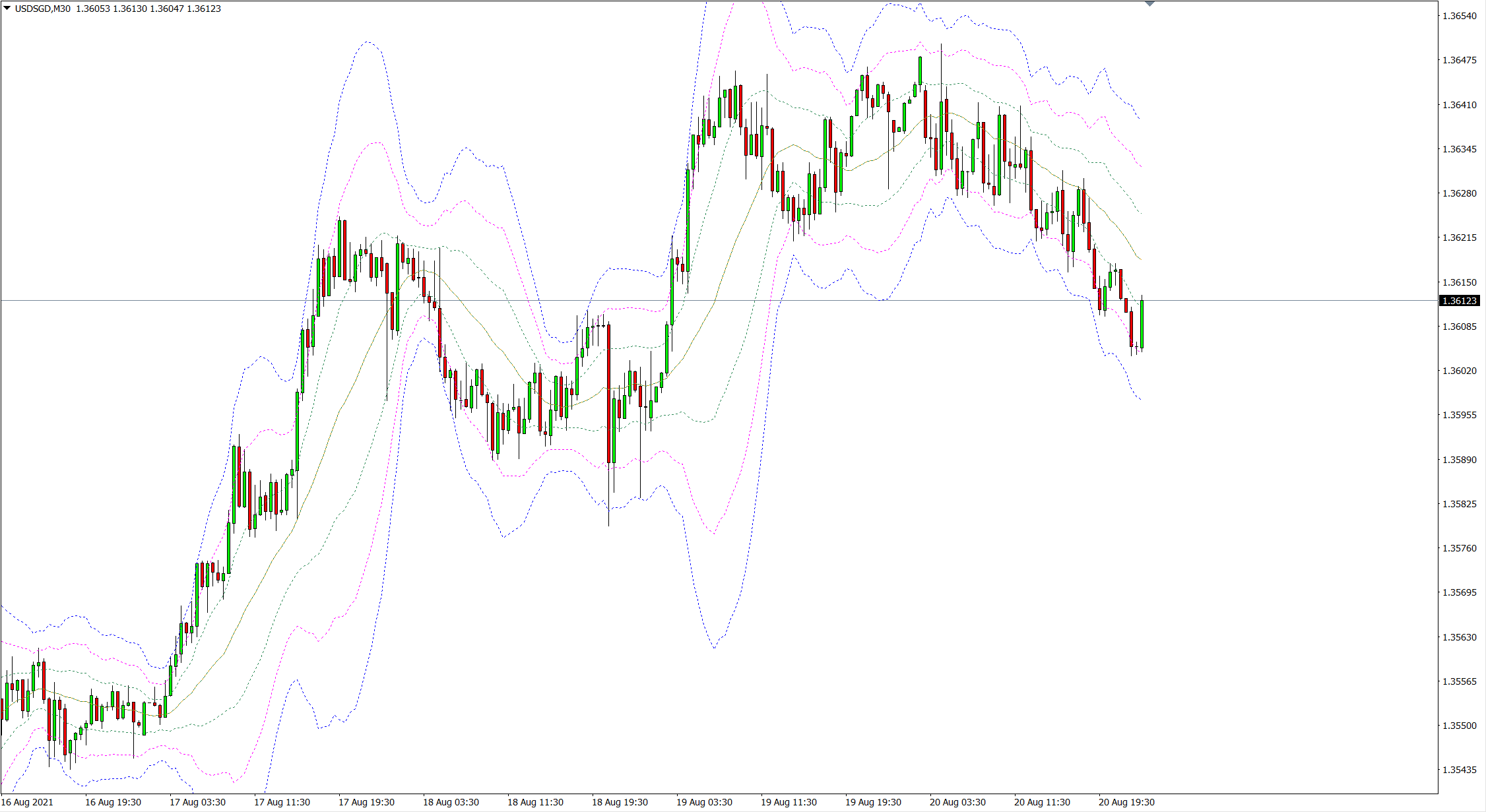The height and width of the screenshot is (812, 1486).
Task: Click the 20 Aug 19:30 time label
Action: coord(1126,802)
